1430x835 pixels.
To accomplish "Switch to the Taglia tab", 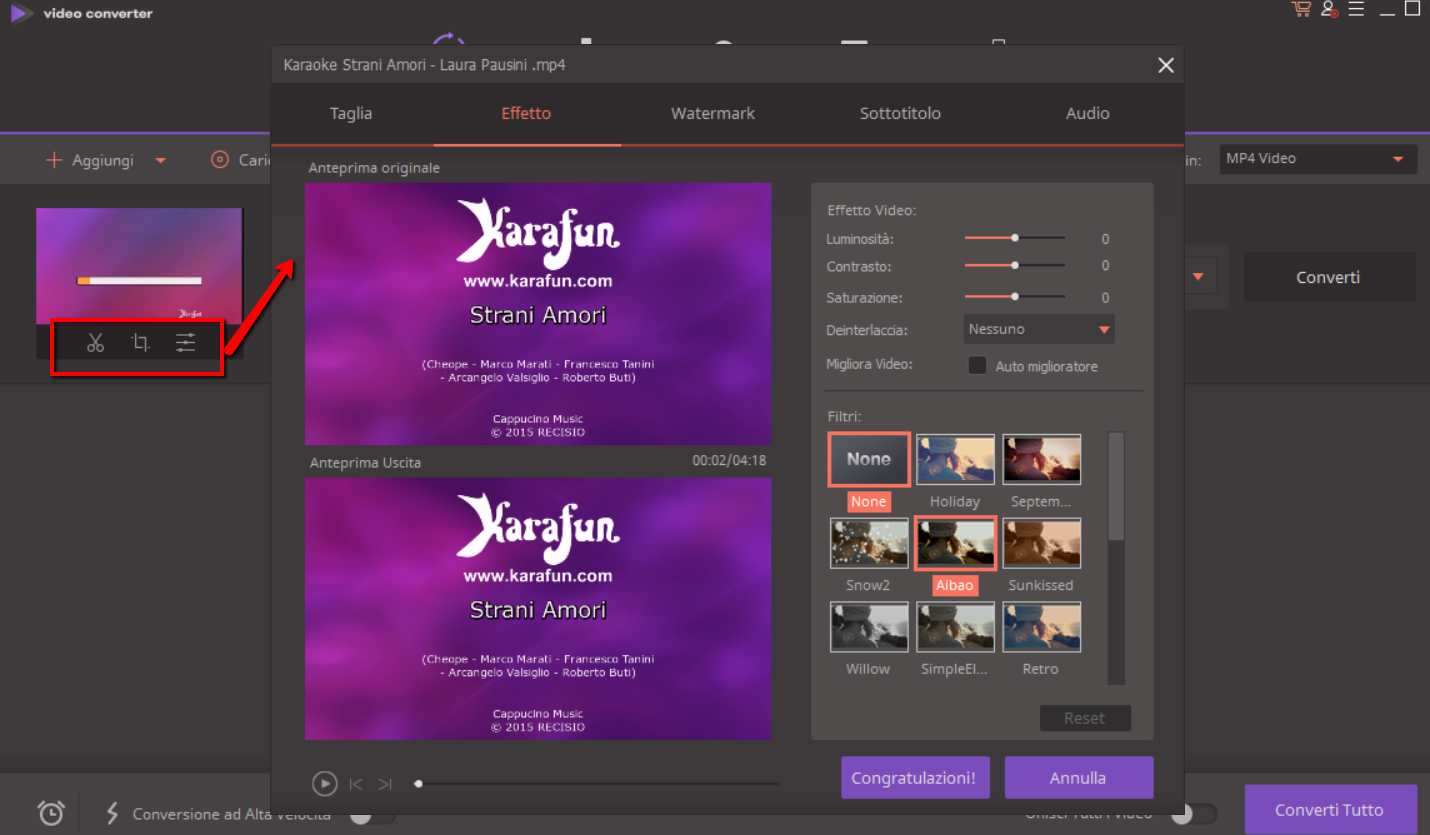I will [351, 113].
